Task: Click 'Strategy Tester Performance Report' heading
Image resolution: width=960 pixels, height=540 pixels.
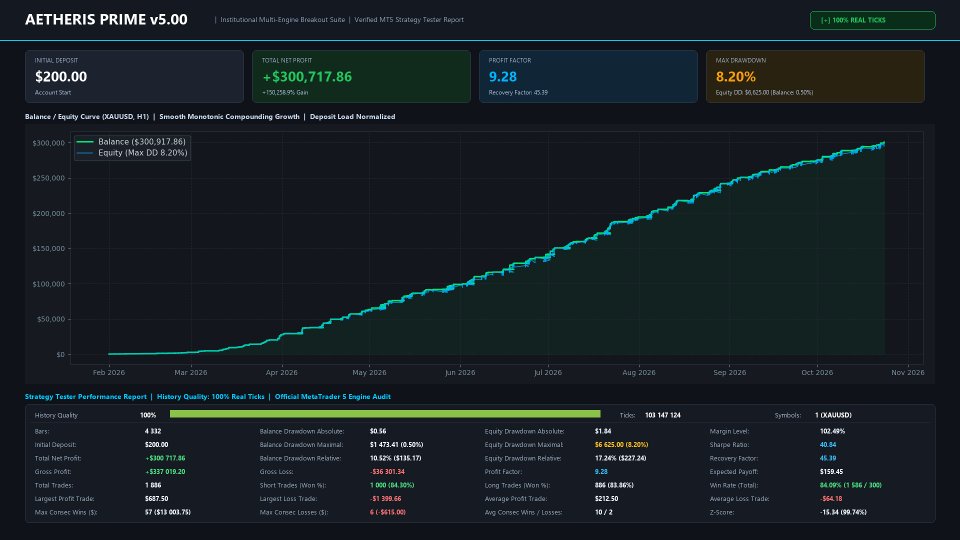Action: [86, 397]
